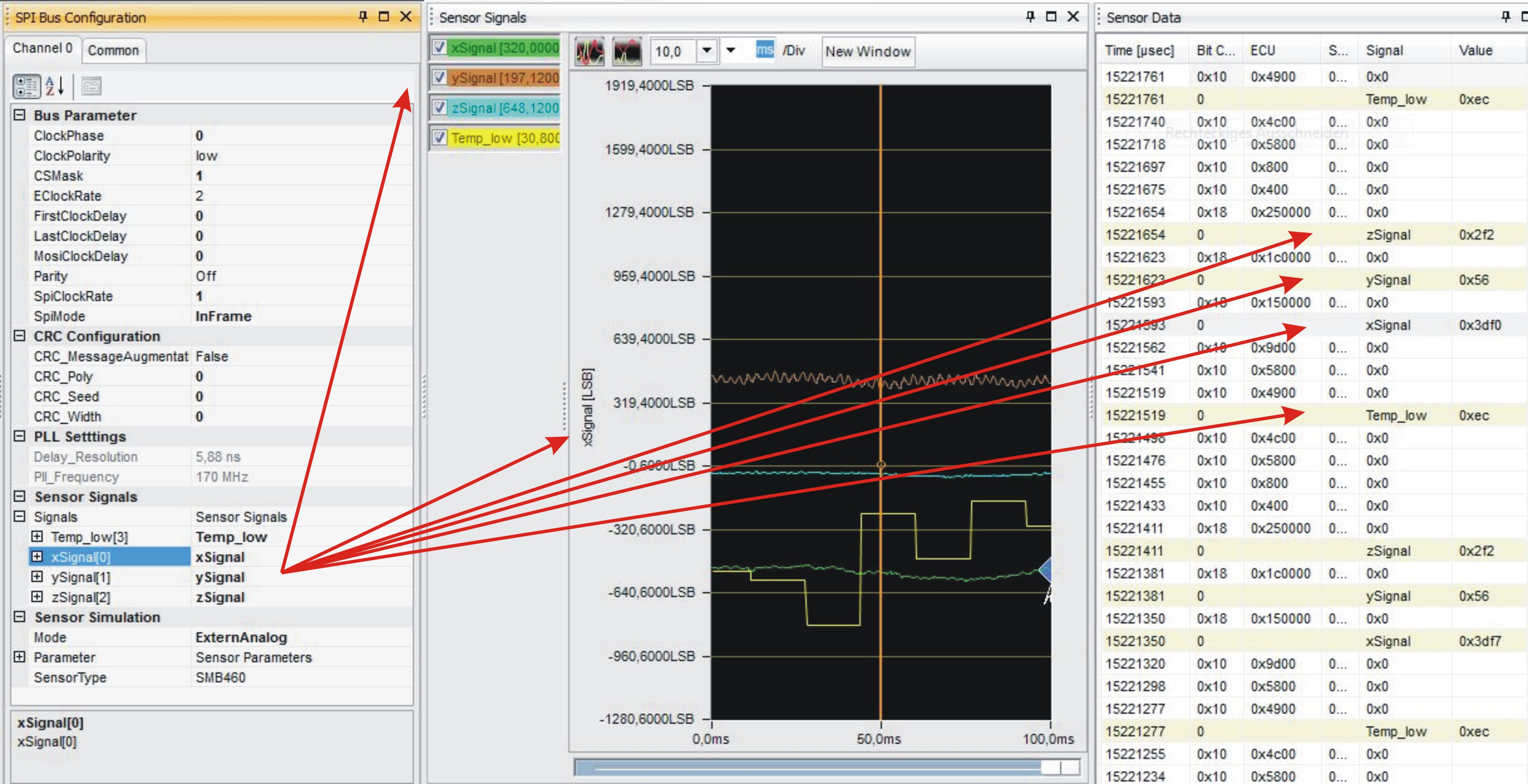Click the blue trigger marker on chart edge
This screenshot has width=1528, height=784.
coord(1045,570)
